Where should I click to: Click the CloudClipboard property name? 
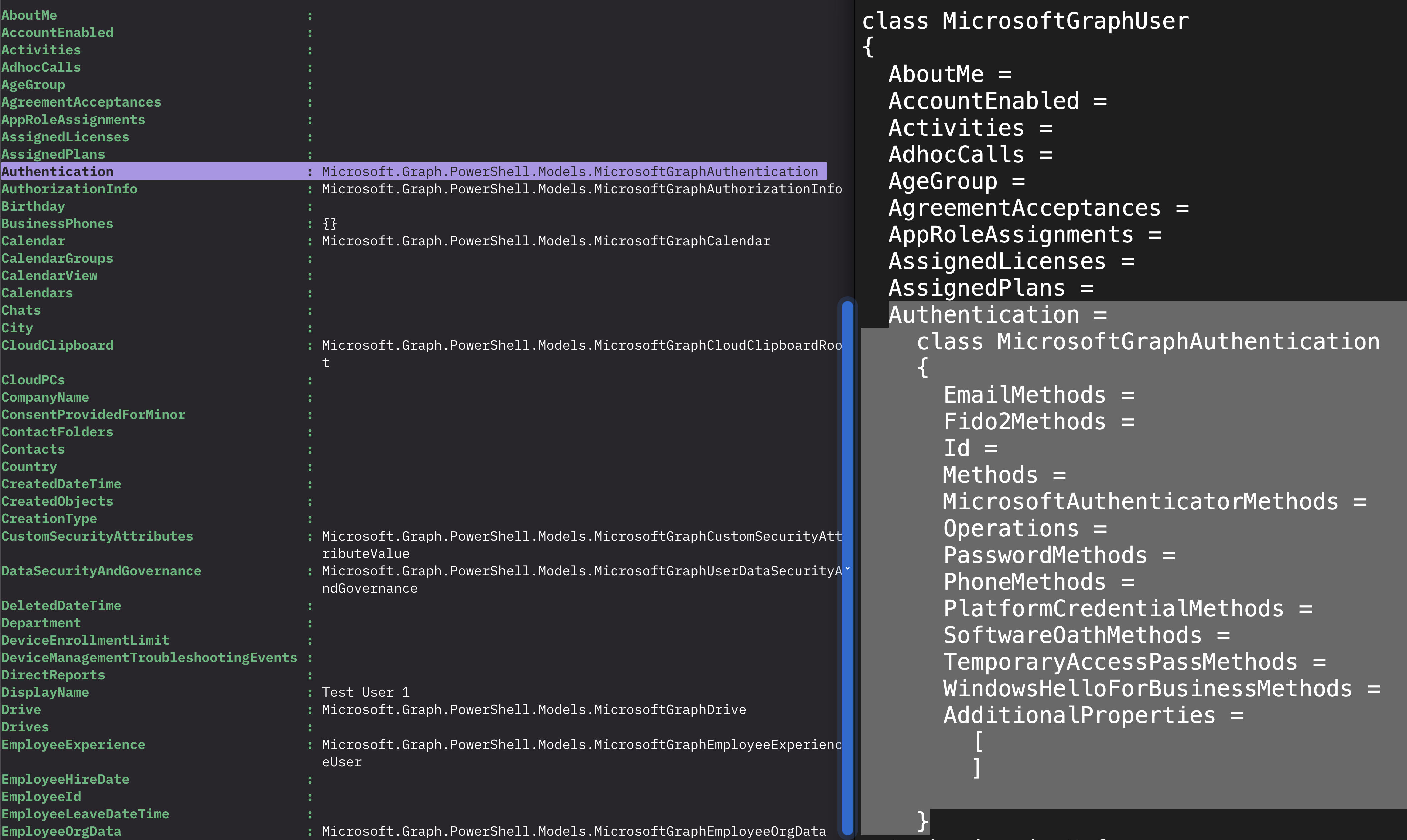pos(57,345)
